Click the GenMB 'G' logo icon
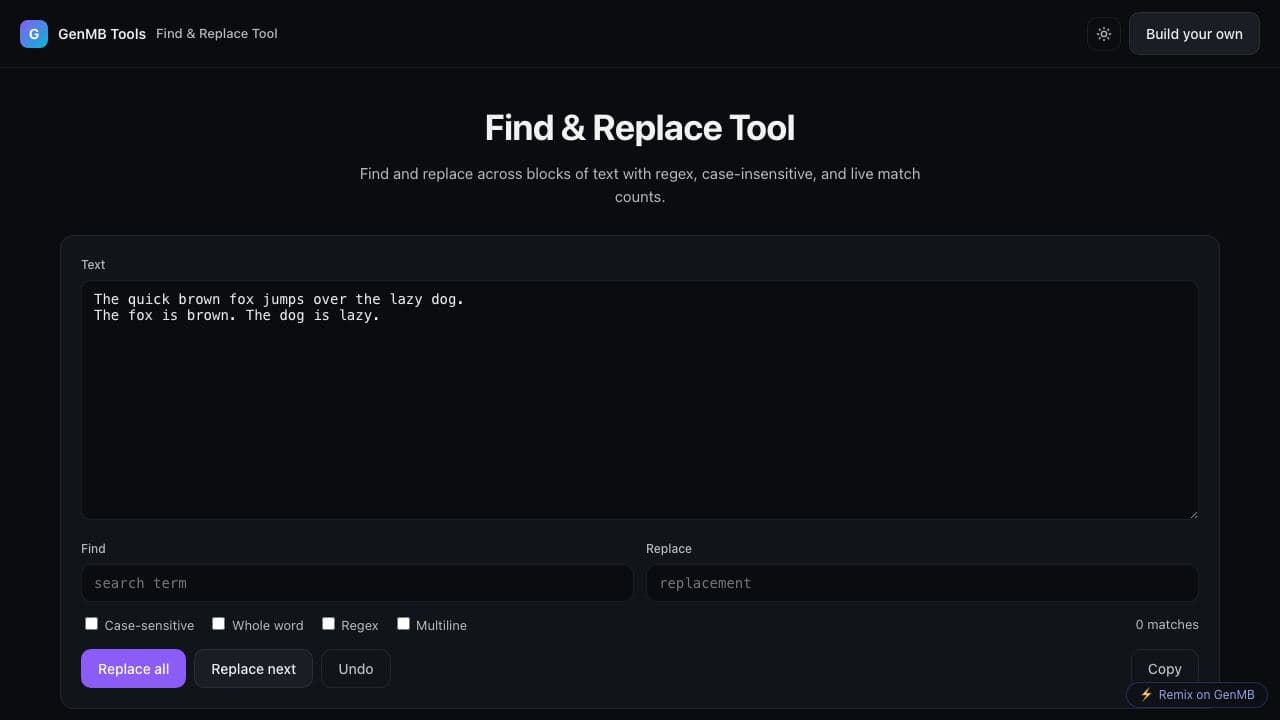The height and width of the screenshot is (720, 1280). 34,34
